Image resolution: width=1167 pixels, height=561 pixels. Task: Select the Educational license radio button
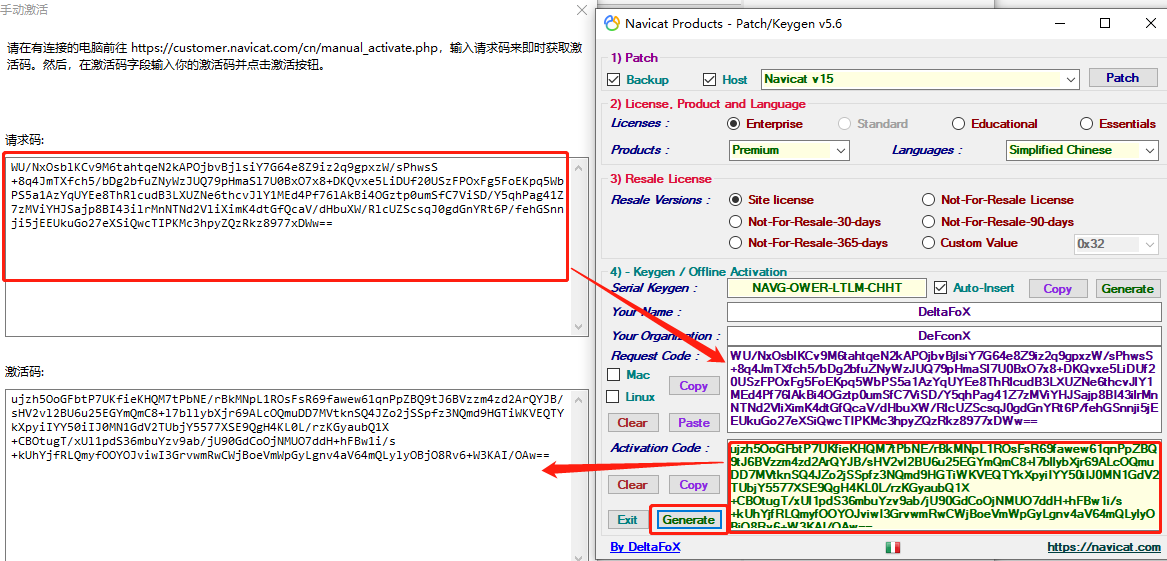pyautogui.click(x=959, y=124)
